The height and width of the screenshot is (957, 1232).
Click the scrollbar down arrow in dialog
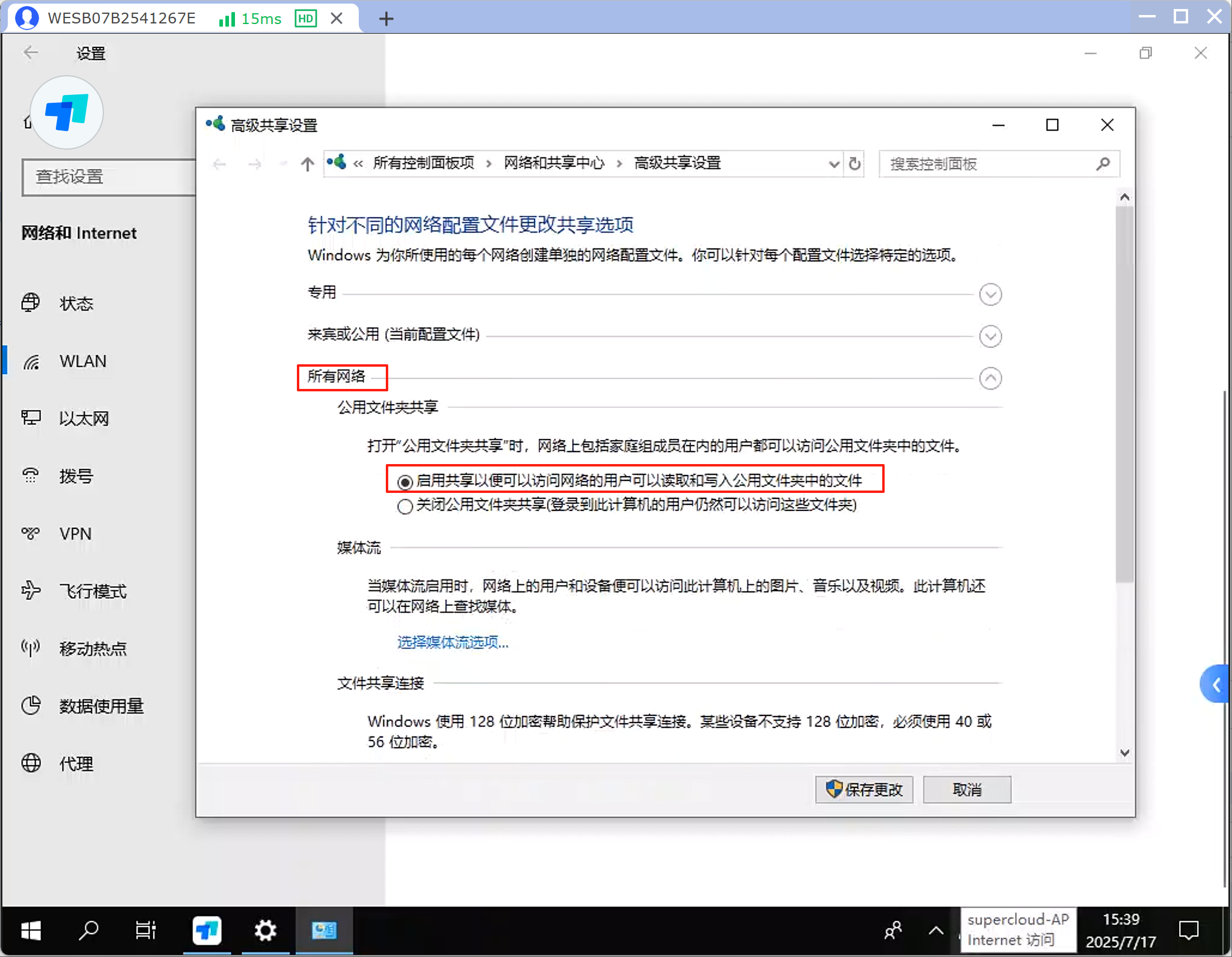pyautogui.click(x=1124, y=753)
